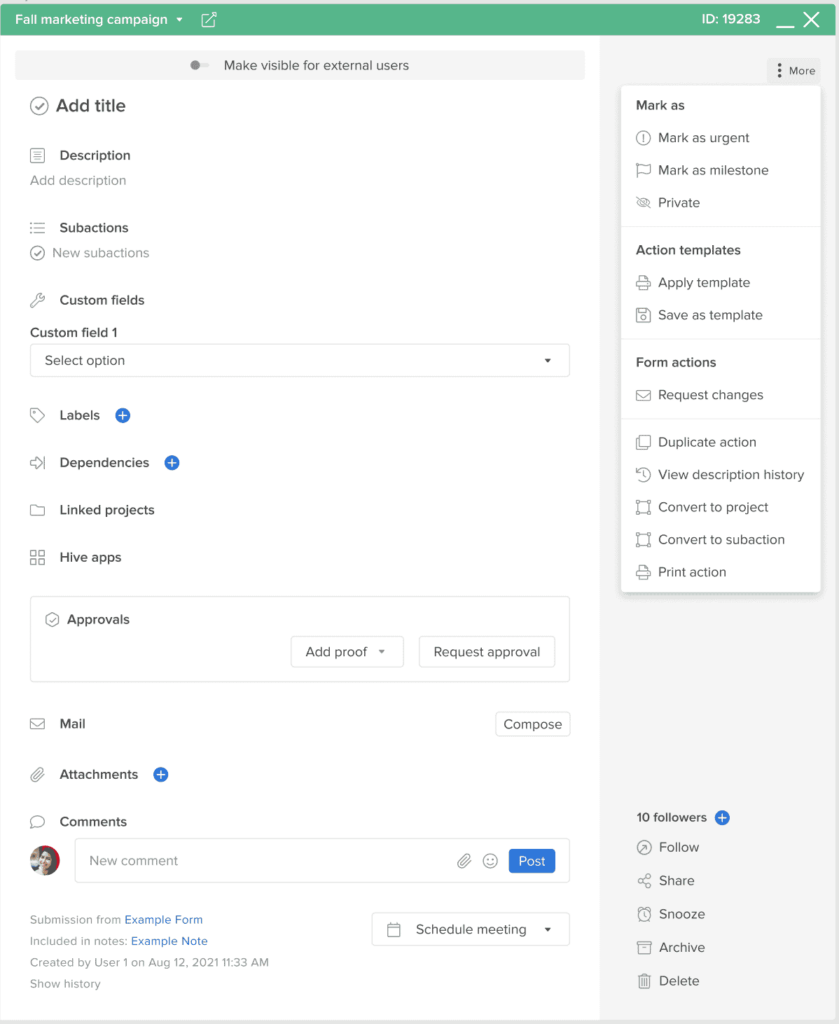Choose Convert to subaction menu item
Image resolution: width=839 pixels, height=1024 pixels.
[x=720, y=540]
